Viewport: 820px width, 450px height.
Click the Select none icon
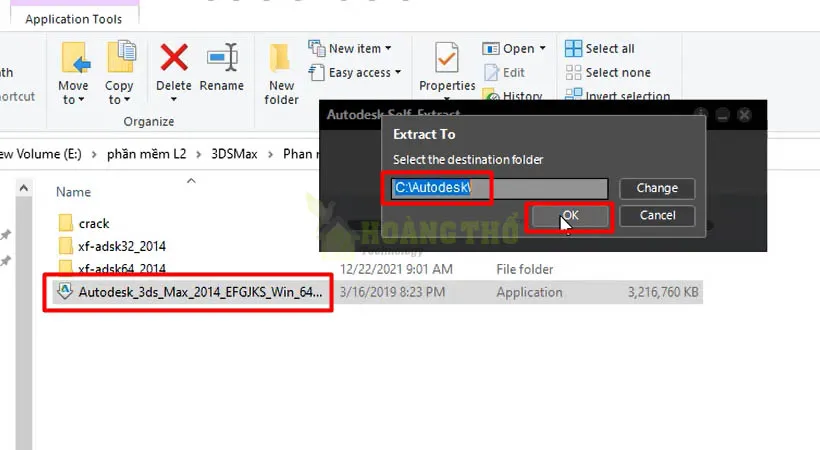tap(573, 72)
